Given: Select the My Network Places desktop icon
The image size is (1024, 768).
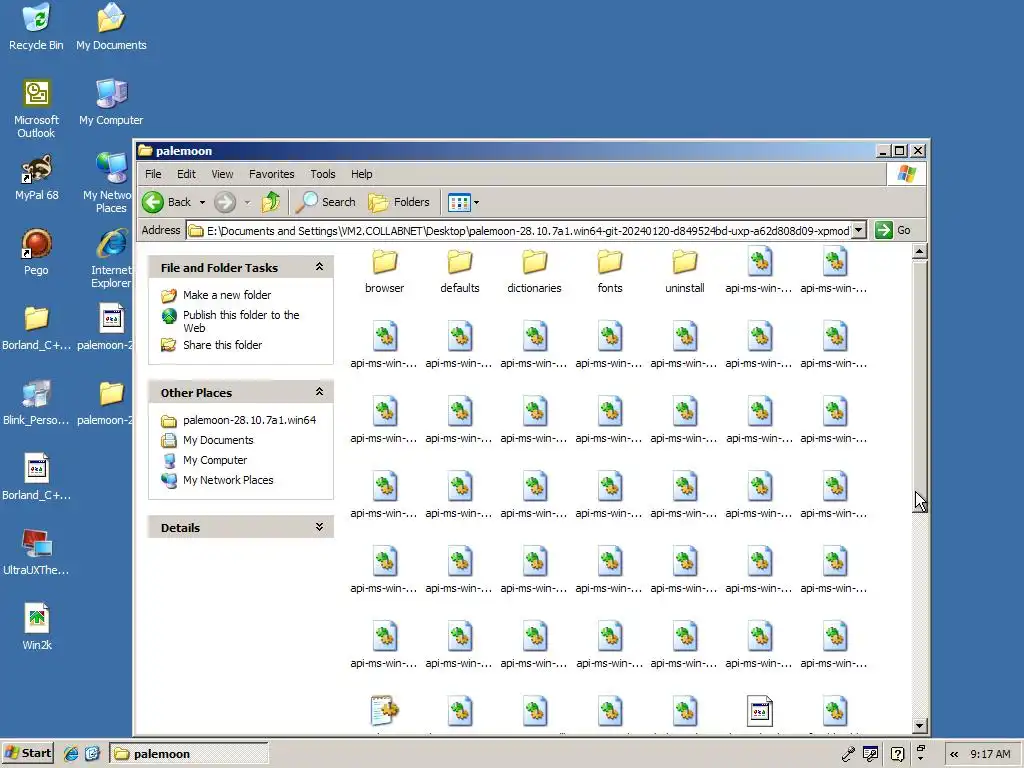Looking at the screenshot, I should [x=110, y=183].
